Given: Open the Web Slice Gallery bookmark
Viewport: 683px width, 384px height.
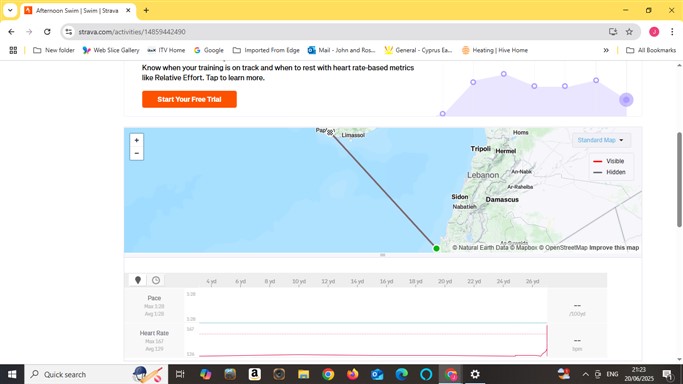Looking at the screenshot, I should (x=111, y=51).
